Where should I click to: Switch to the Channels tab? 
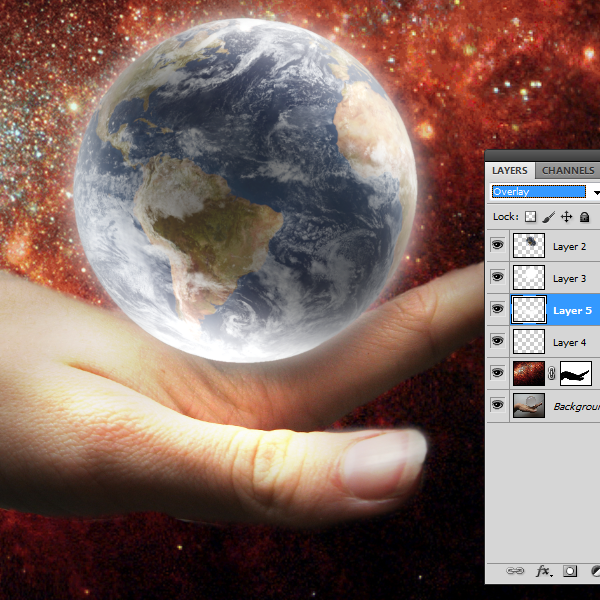coord(568,170)
